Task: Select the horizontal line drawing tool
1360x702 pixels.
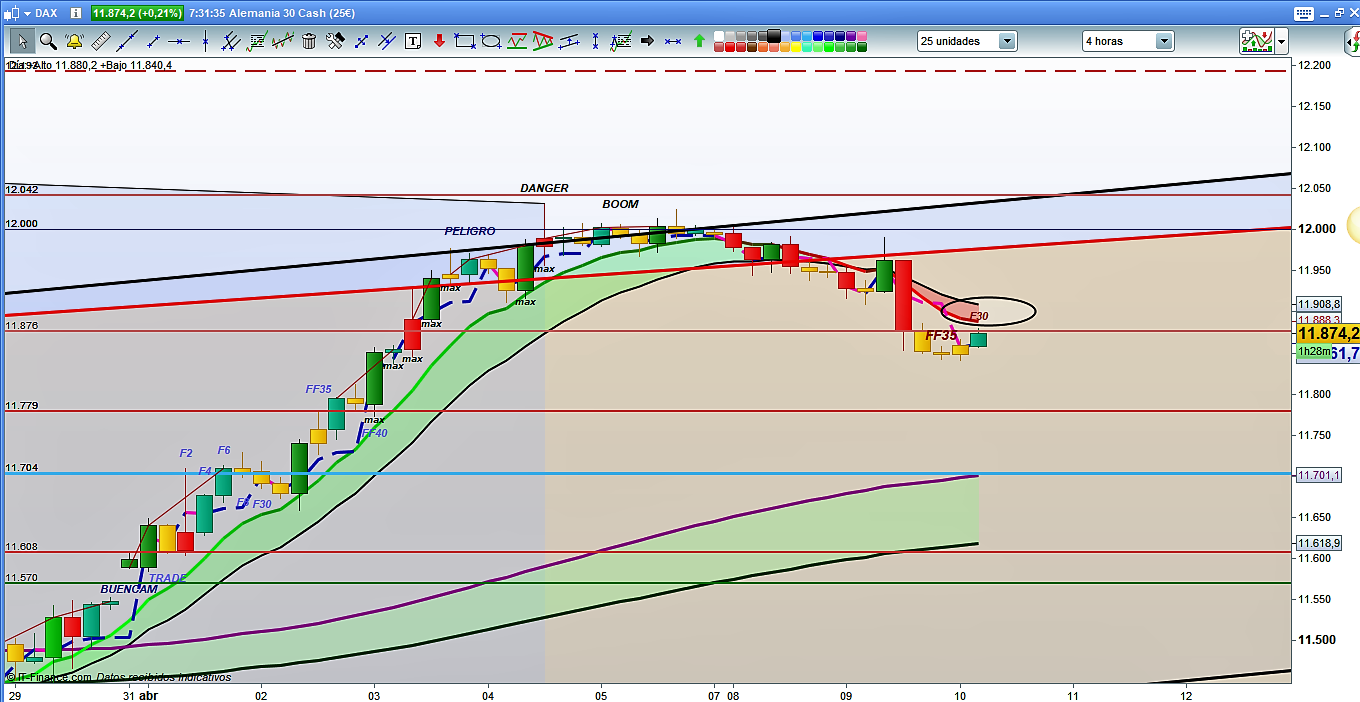Action: [x=178, y=41]
